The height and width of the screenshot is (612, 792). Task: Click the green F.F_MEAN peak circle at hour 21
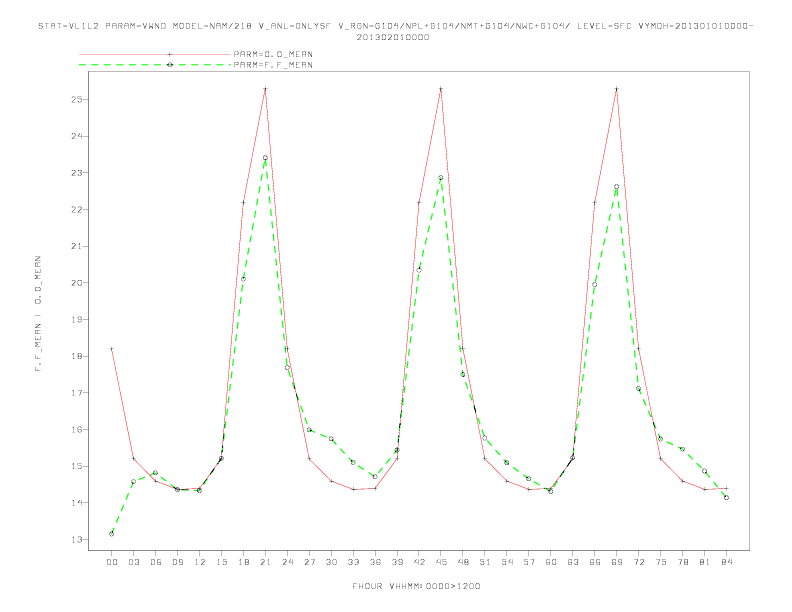tap(265, 158)
